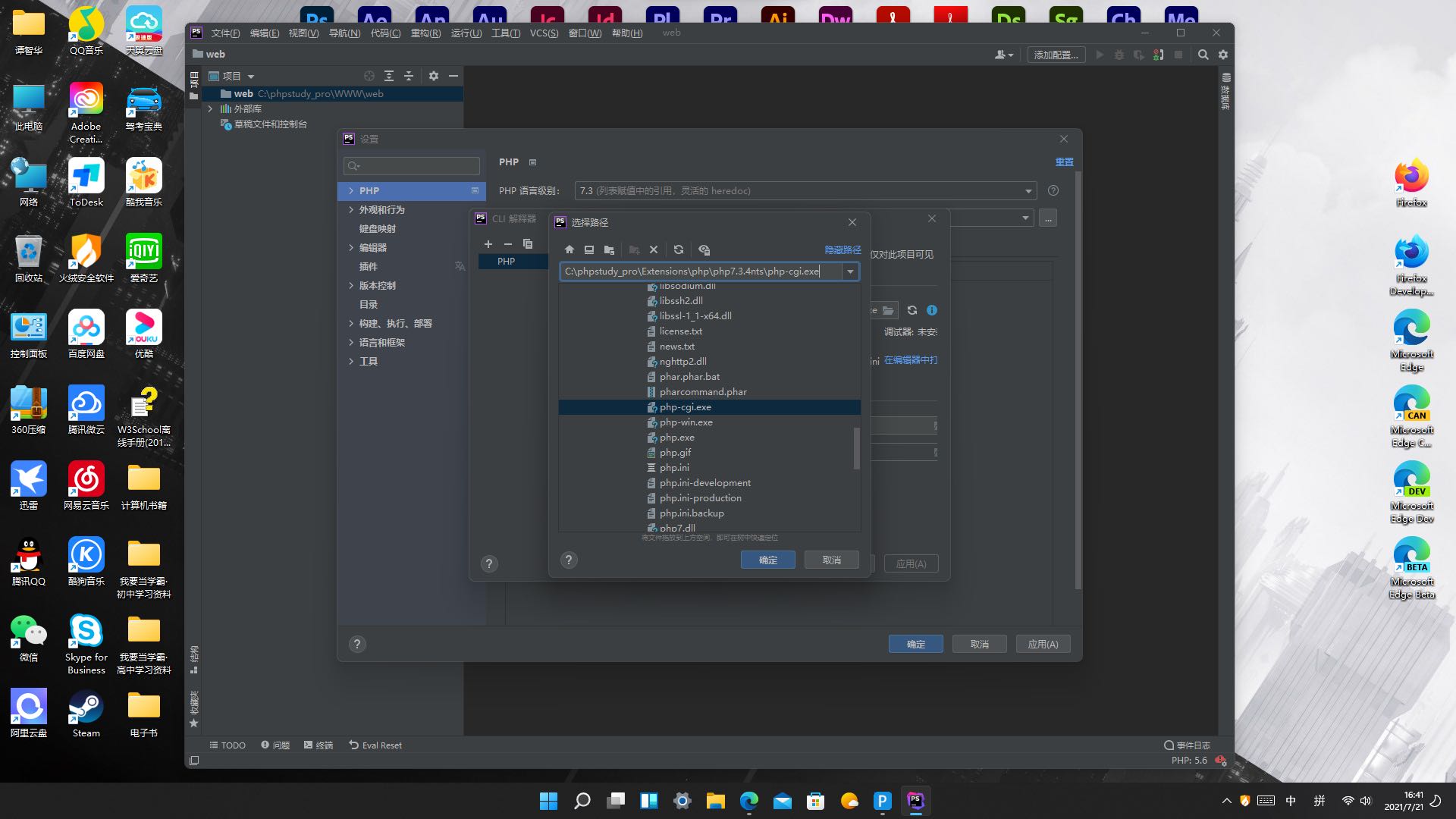The width and height of the screenshot is (1456, 819).
Task: Open the VCS(S) menu
Action: pyautogui.click(x=544, y=33)
